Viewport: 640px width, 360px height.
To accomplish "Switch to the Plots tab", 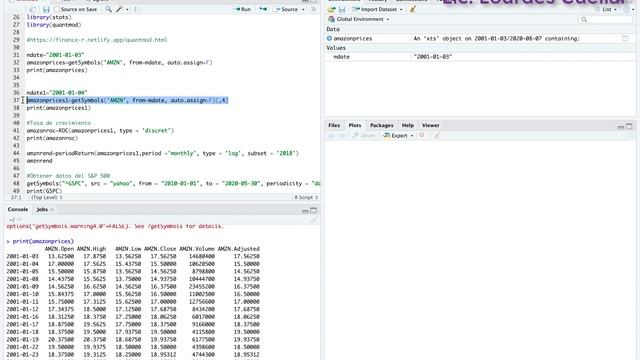I will pyautogui.click(x=355, y=125).
